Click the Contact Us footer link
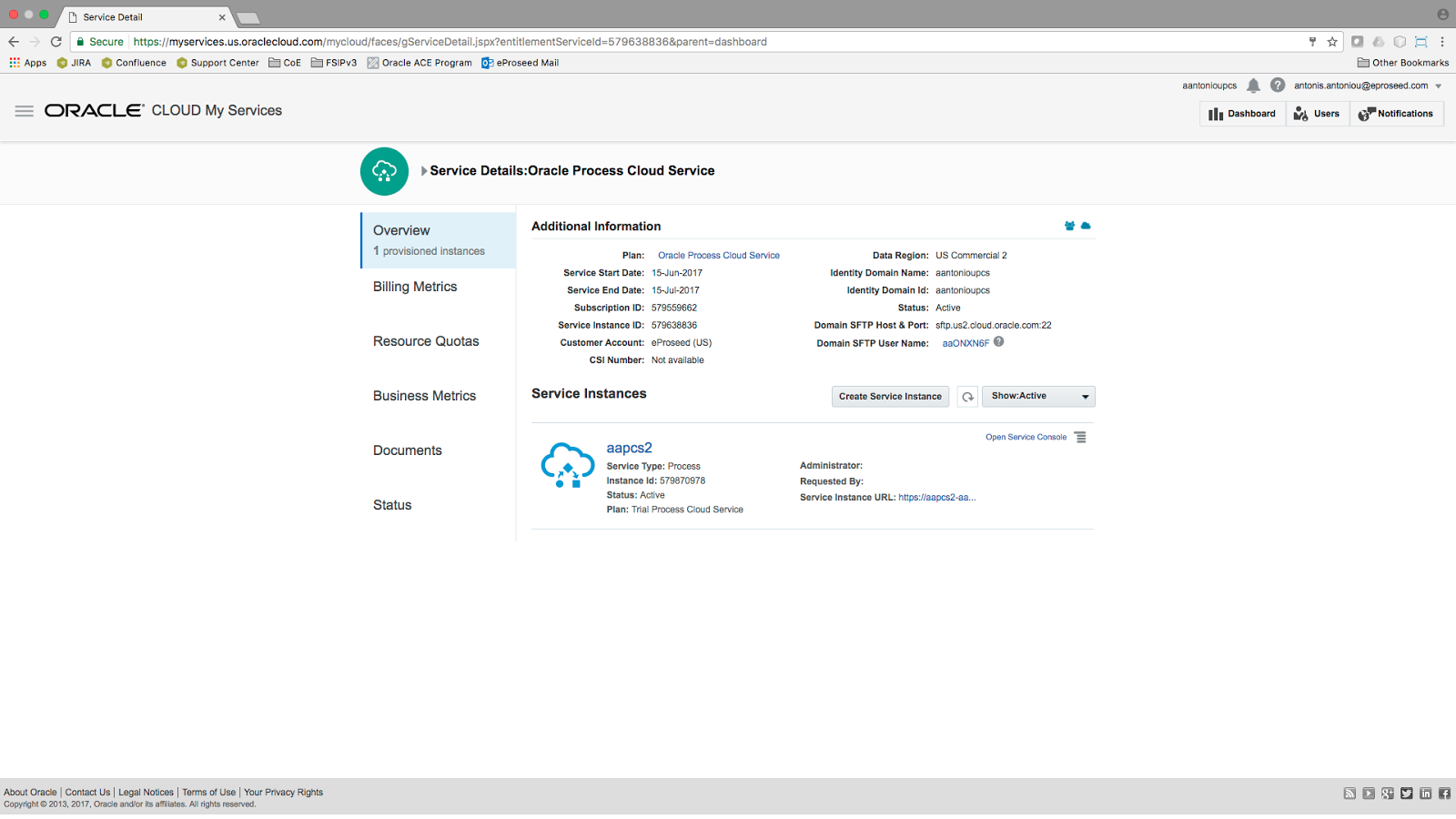The height and width of the screenshot is (819, 1456). pyautogui.click(x=87, y=793)
